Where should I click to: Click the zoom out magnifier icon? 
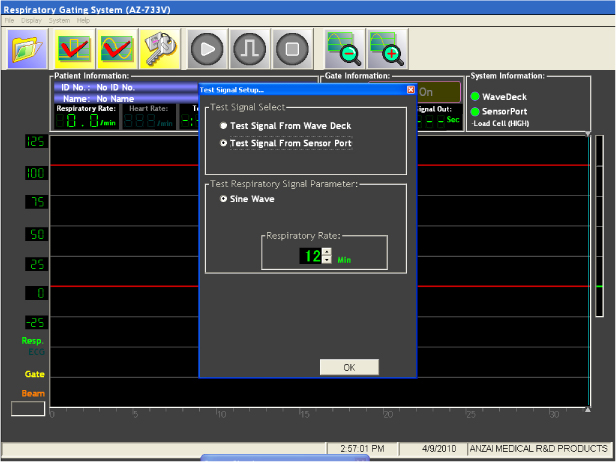(342, 48)
